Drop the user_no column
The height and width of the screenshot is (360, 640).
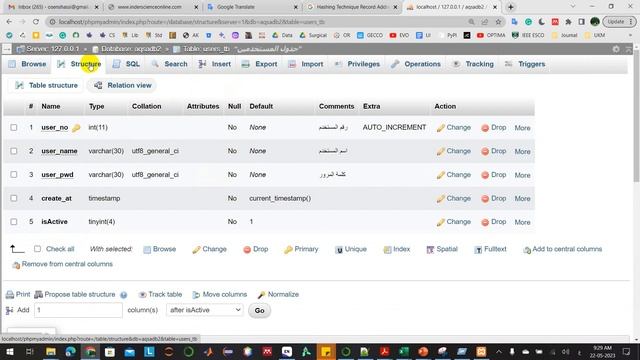point(493,128)
